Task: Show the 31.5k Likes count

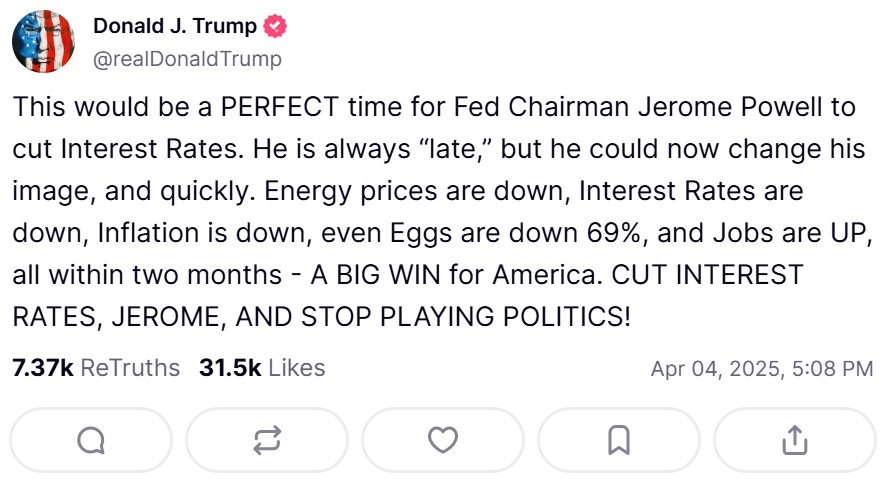Action: click(x=230, y=368)
